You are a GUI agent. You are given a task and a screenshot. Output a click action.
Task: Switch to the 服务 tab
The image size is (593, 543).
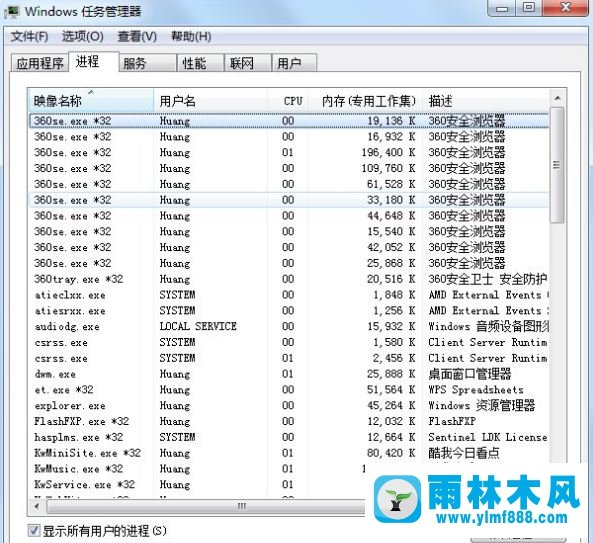point(148,63)
